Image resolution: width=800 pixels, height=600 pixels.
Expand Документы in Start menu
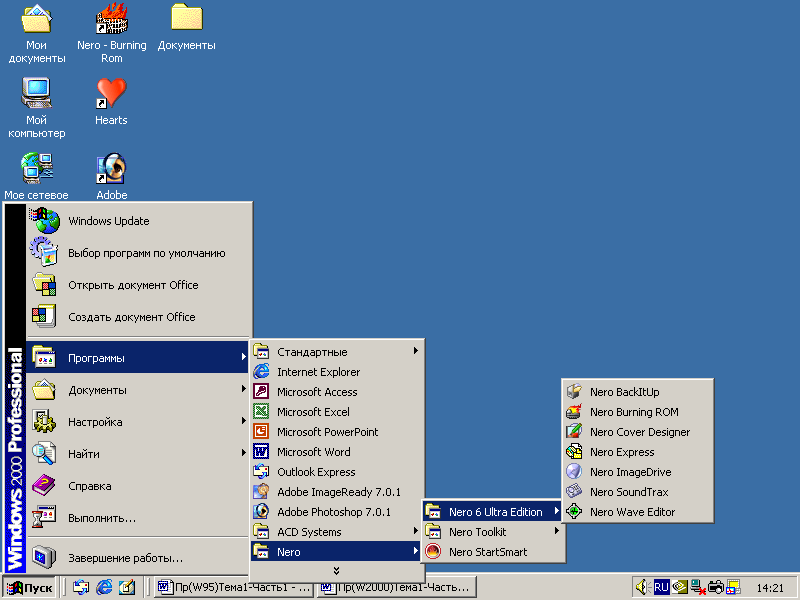click(138, 390)
